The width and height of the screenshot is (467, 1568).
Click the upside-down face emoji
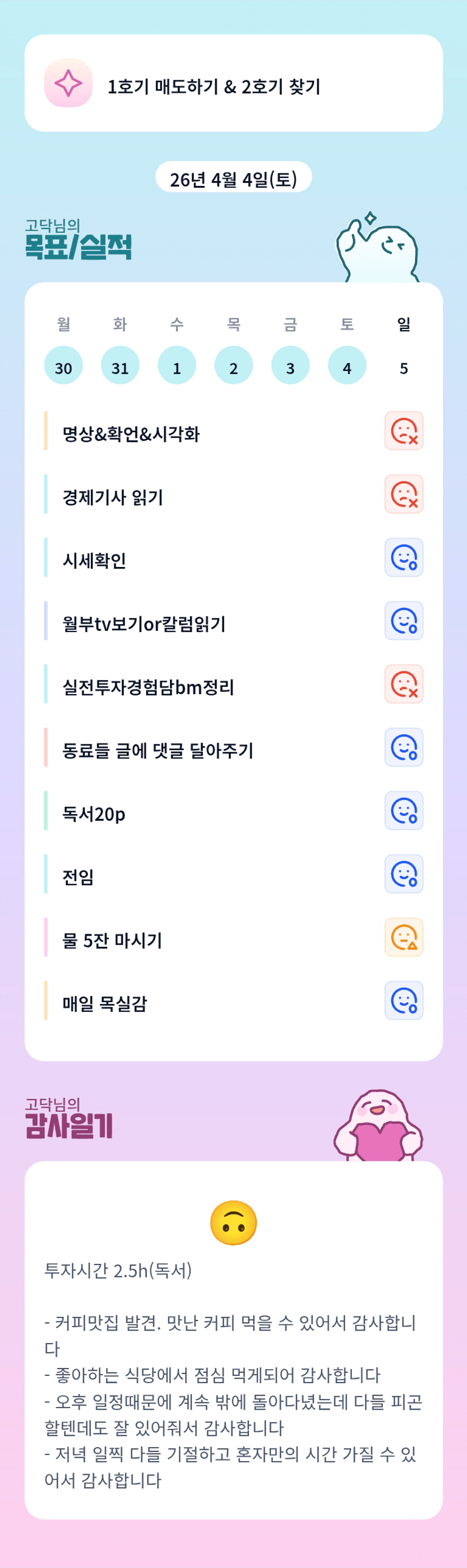pos(234,1223)
